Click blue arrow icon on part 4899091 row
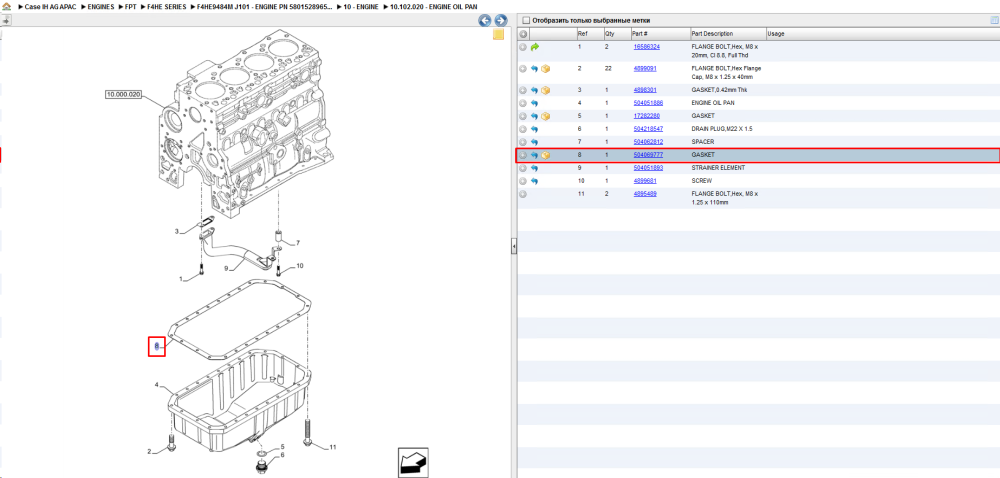Screen dimensions: 1000x478 tap(534, 68)
